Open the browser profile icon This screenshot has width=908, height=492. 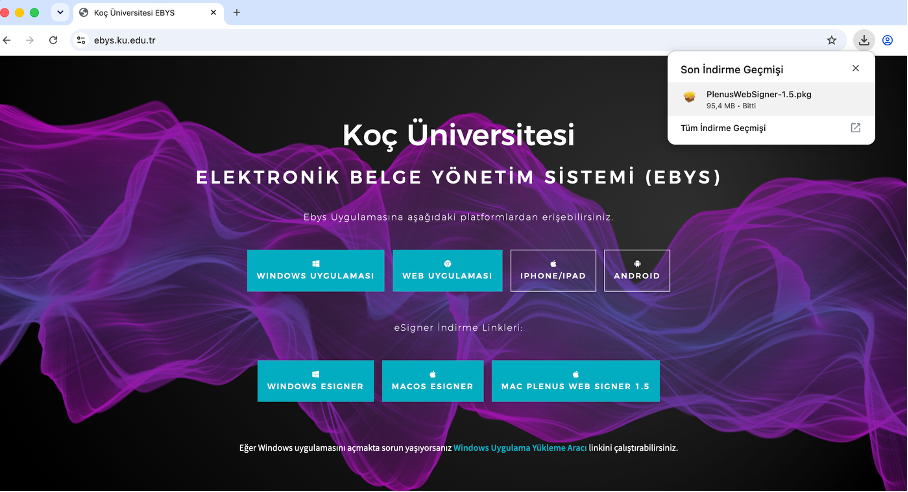pos(887,40)
